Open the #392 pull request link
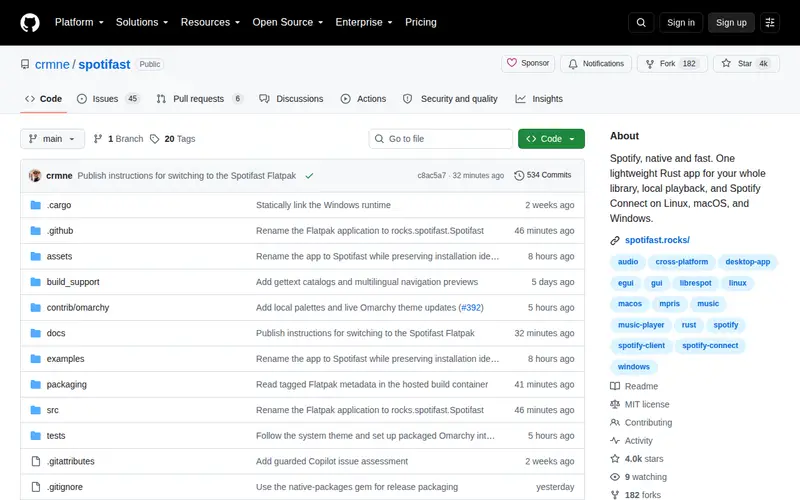800x500 pixels. 471,308
